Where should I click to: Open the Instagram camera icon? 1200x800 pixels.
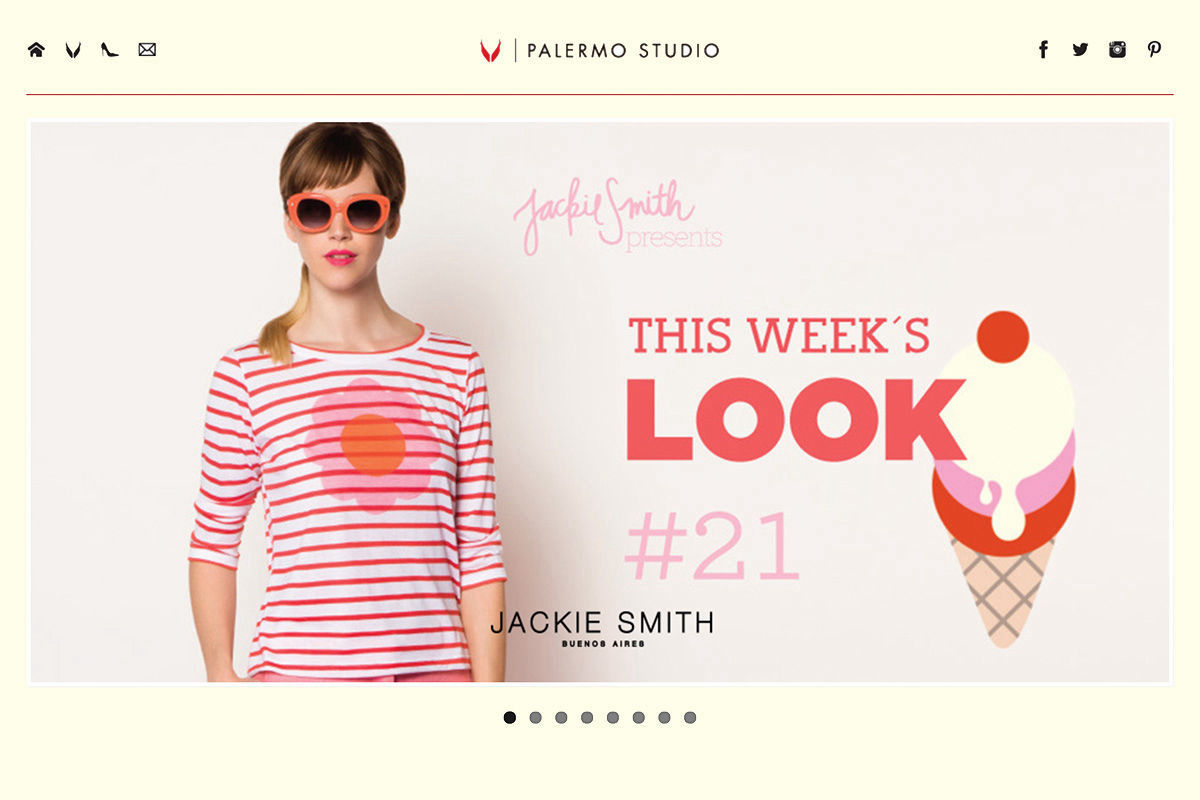coord(1117,50)
